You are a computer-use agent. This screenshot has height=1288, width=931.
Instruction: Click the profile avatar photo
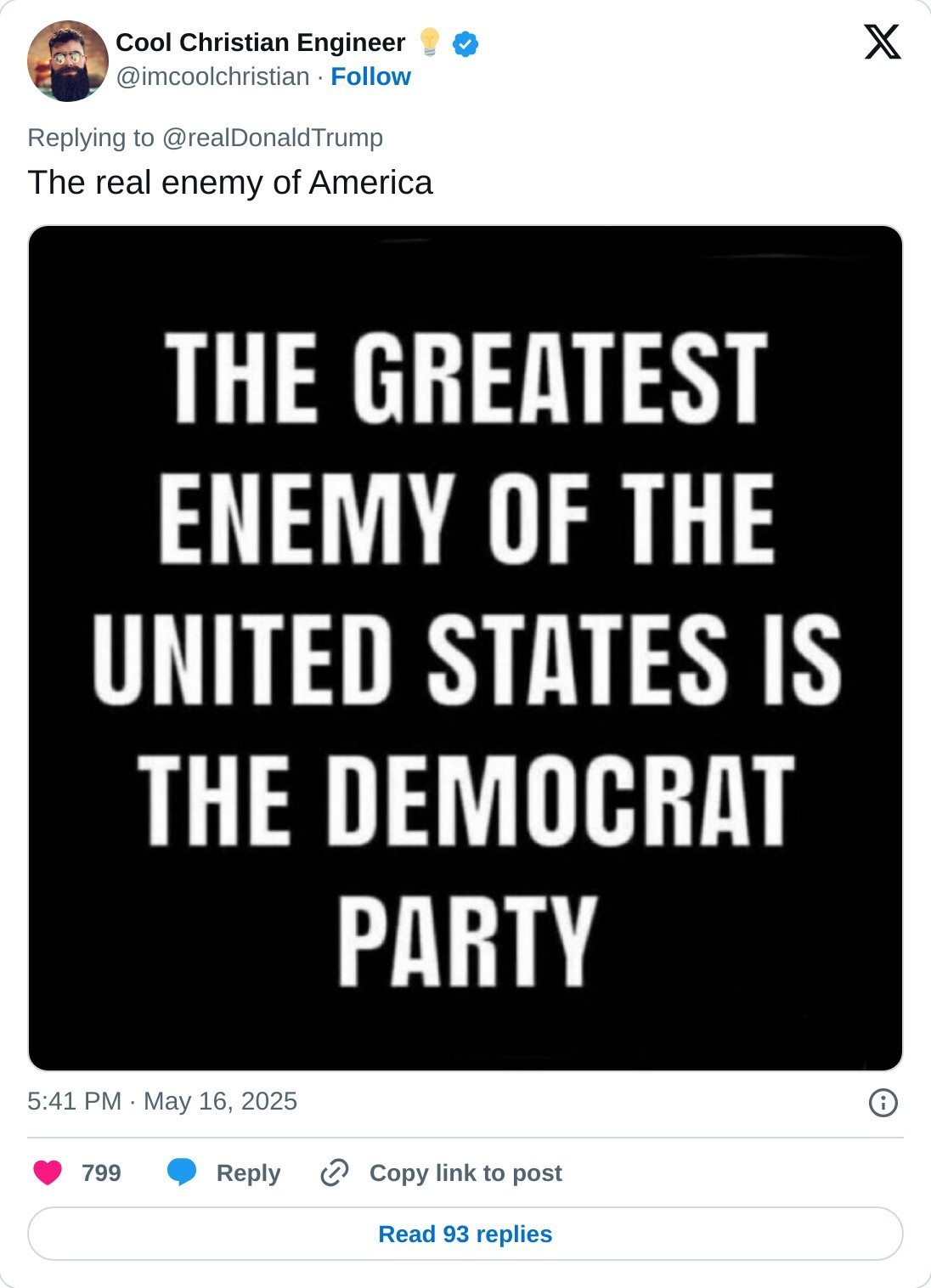(x=68, y=61)
